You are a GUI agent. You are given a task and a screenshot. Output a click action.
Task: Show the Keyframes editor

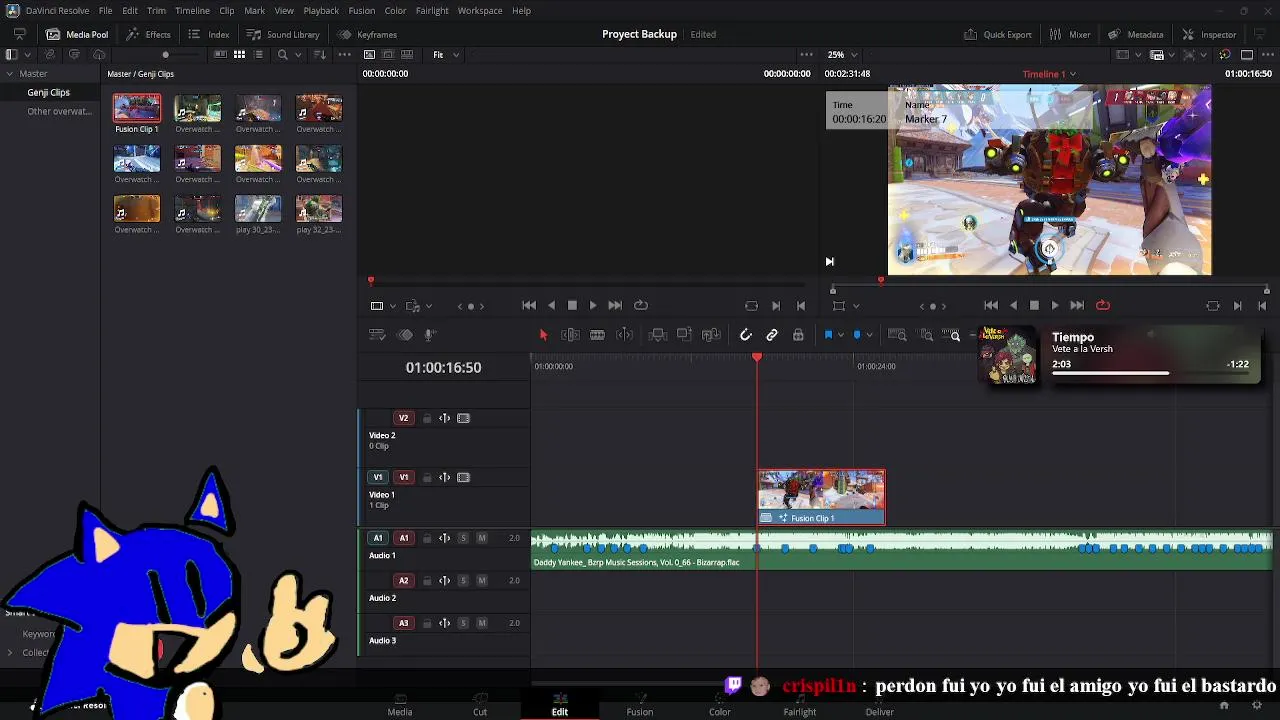(368, 34)
